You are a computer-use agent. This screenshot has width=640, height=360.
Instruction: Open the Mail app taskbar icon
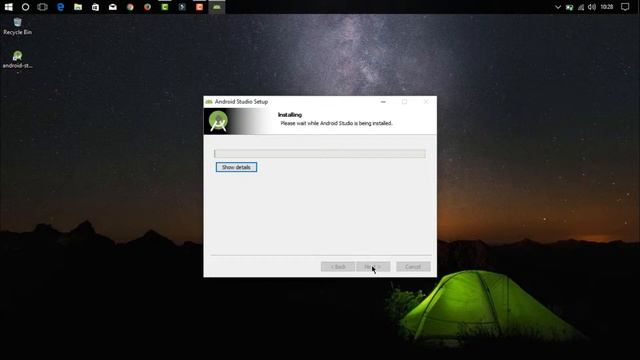[113, 7]
